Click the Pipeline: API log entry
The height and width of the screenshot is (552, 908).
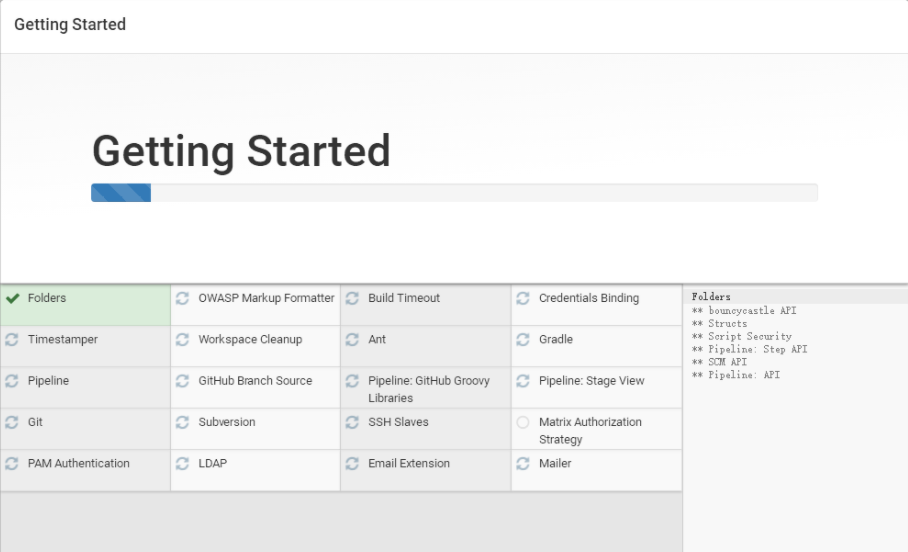[x=736, y=374]
